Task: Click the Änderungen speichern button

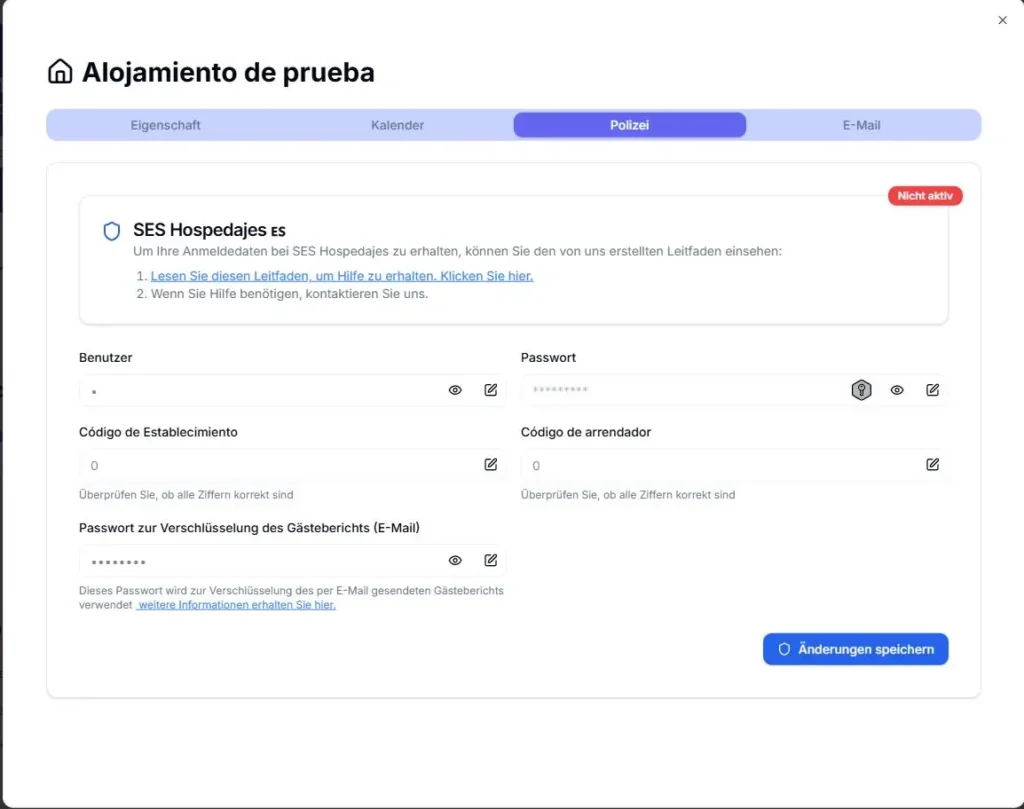Action: tap(855, 648)
